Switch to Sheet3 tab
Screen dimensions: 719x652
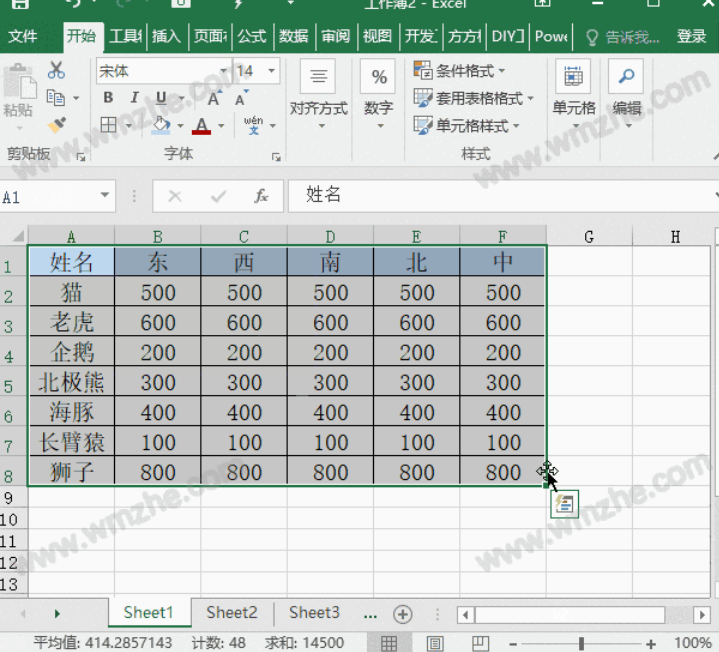coord(314,613)
